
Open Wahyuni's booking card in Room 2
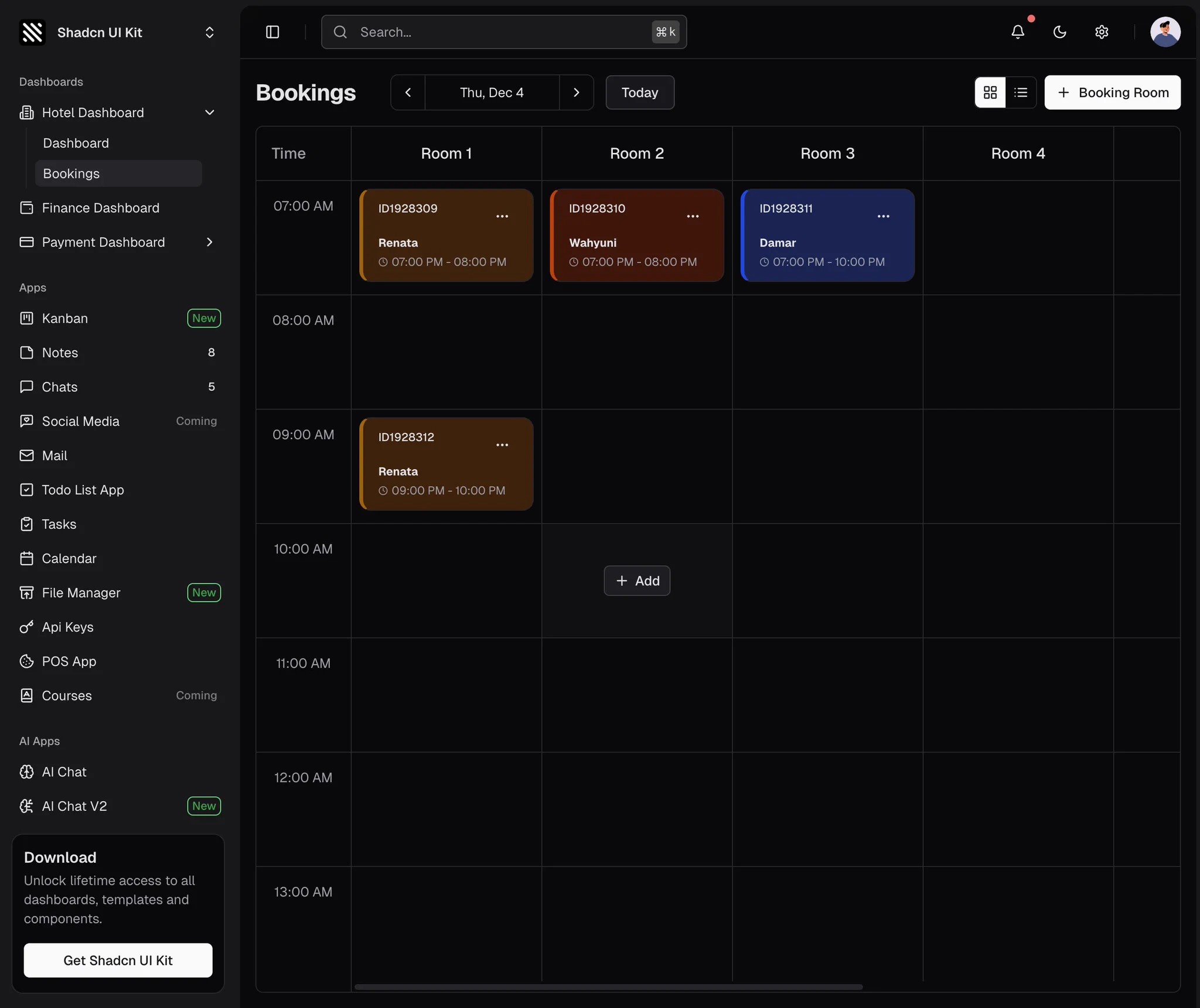click(637, 235)
